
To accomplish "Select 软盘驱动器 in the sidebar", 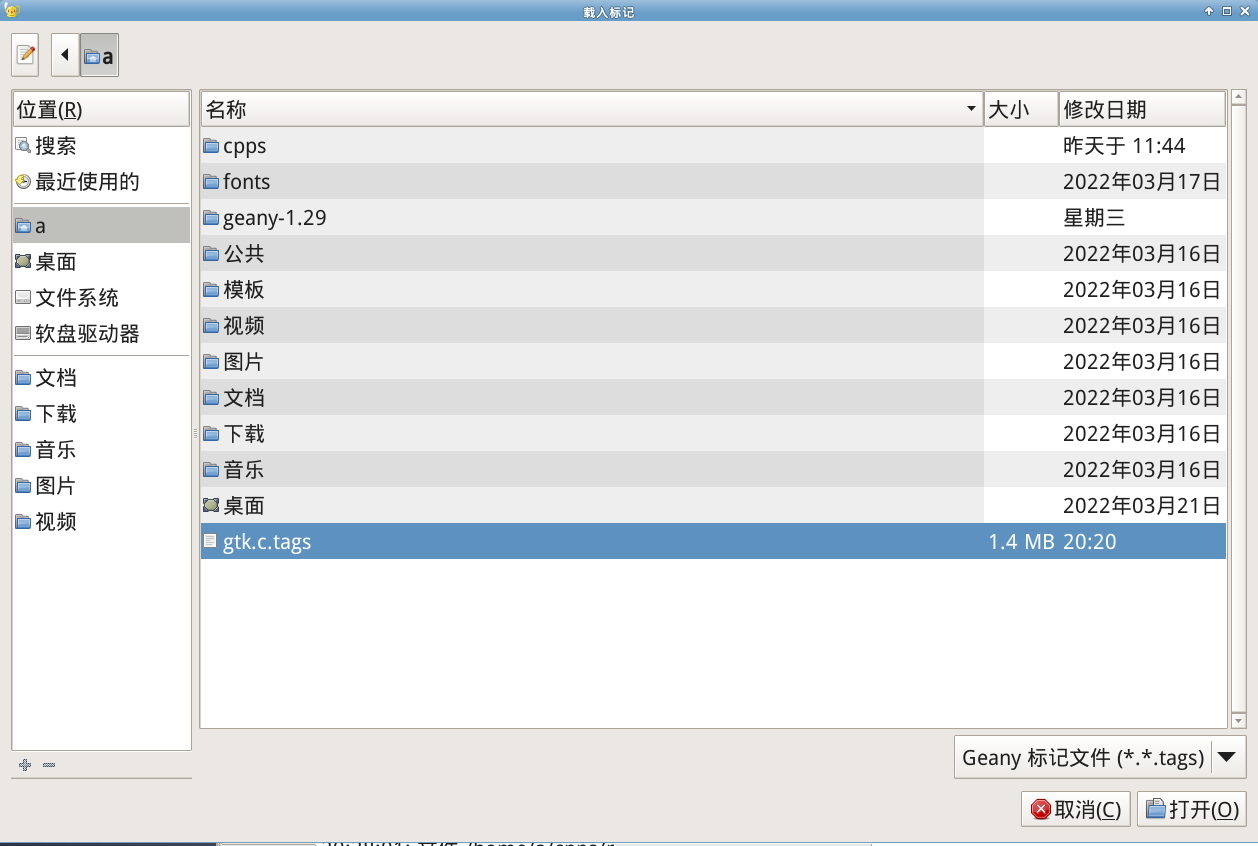I will (87, 334).
